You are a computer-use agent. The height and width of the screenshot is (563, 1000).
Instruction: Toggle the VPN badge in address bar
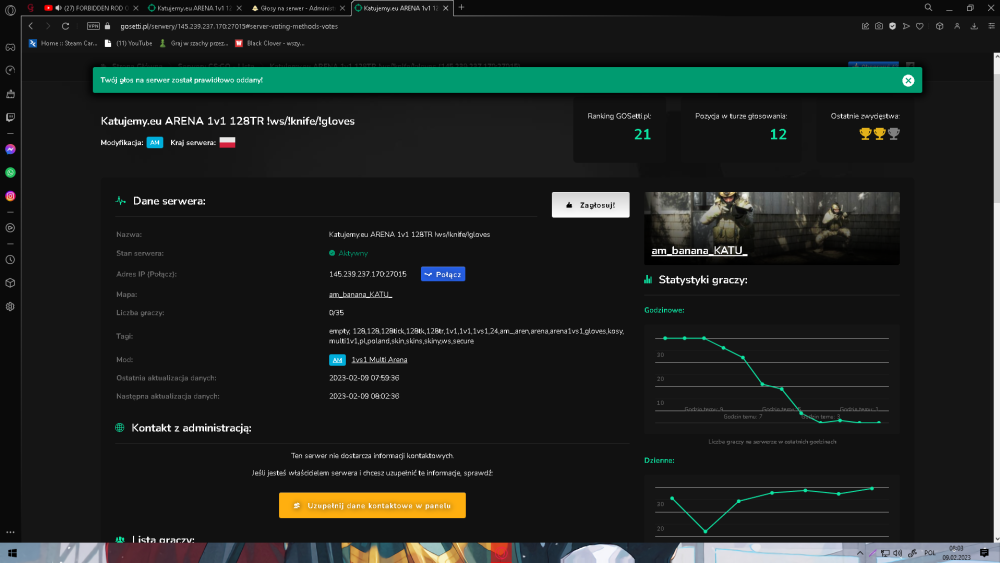(x=93, y=26)
